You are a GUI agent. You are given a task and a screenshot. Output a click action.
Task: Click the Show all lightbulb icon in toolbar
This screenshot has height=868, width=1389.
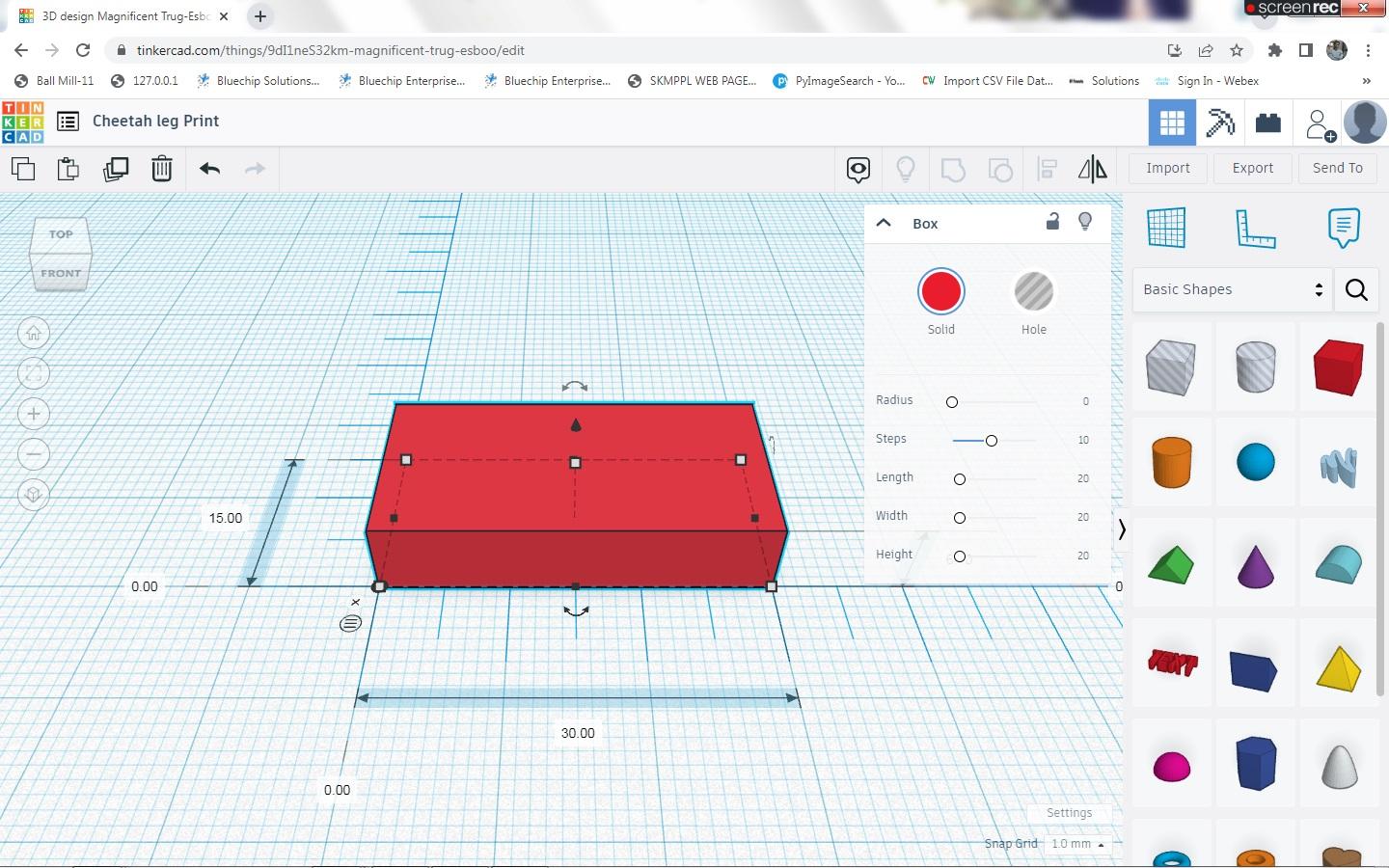point(906,170)
